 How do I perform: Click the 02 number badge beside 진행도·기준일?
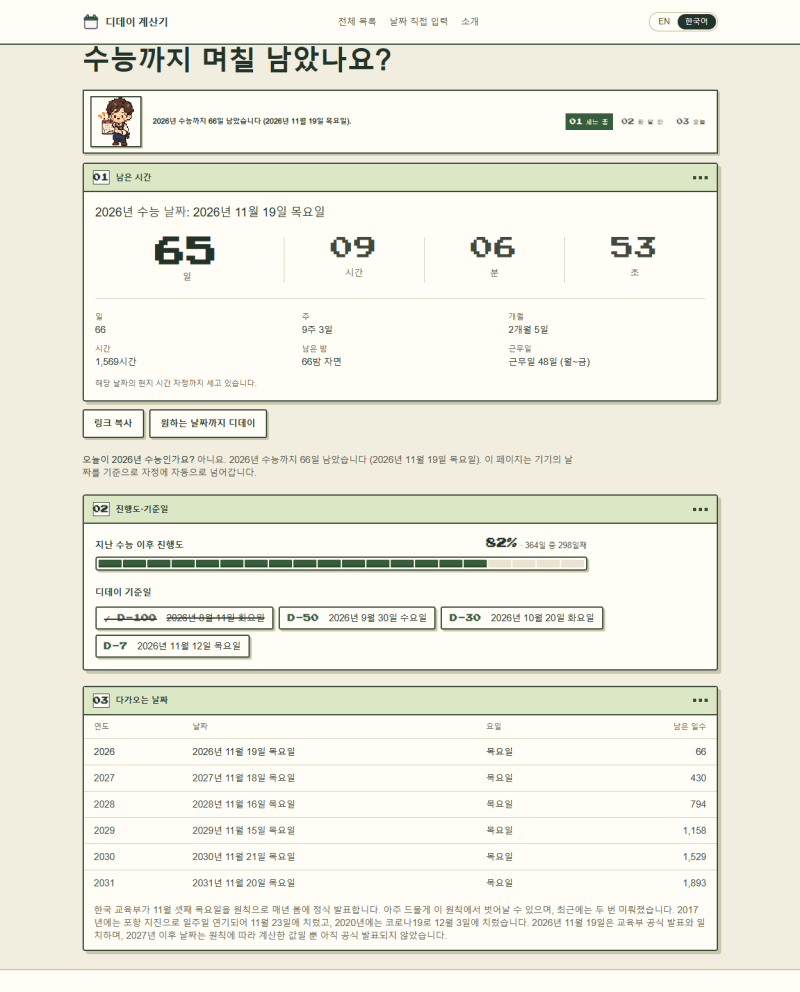click(x=101, y=509)
